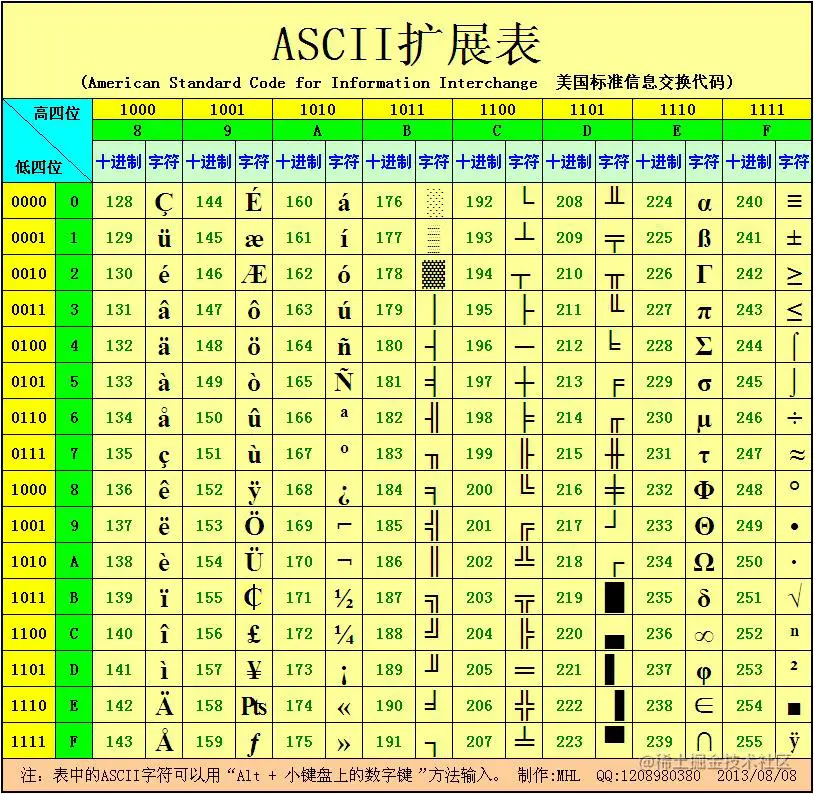Viewport: 814px width, 794px height.
Task: Click the Ñ character at code 165
Action: [x=343, y=381]
